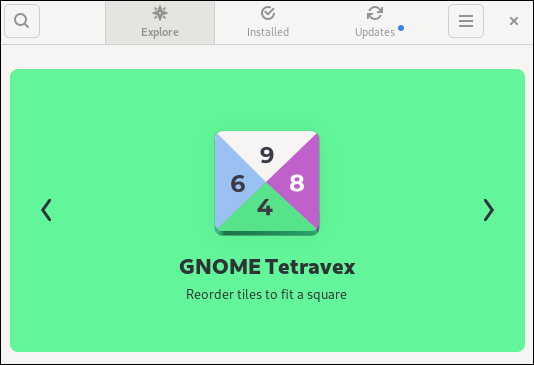Click the purple 8 tile triangle

click(x=297, y=183)
